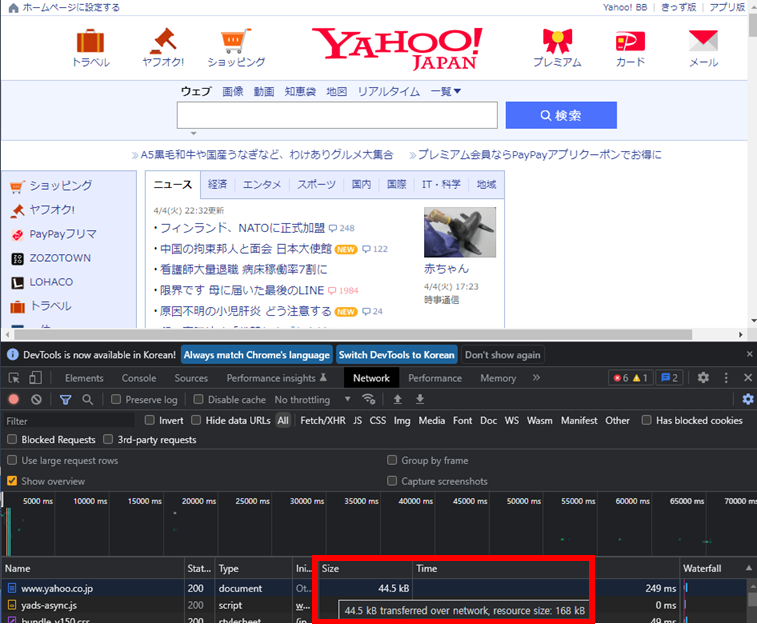Dismiss the DevTools language infobar
This screenshot has width=757, height=624.
click(749, 354)
